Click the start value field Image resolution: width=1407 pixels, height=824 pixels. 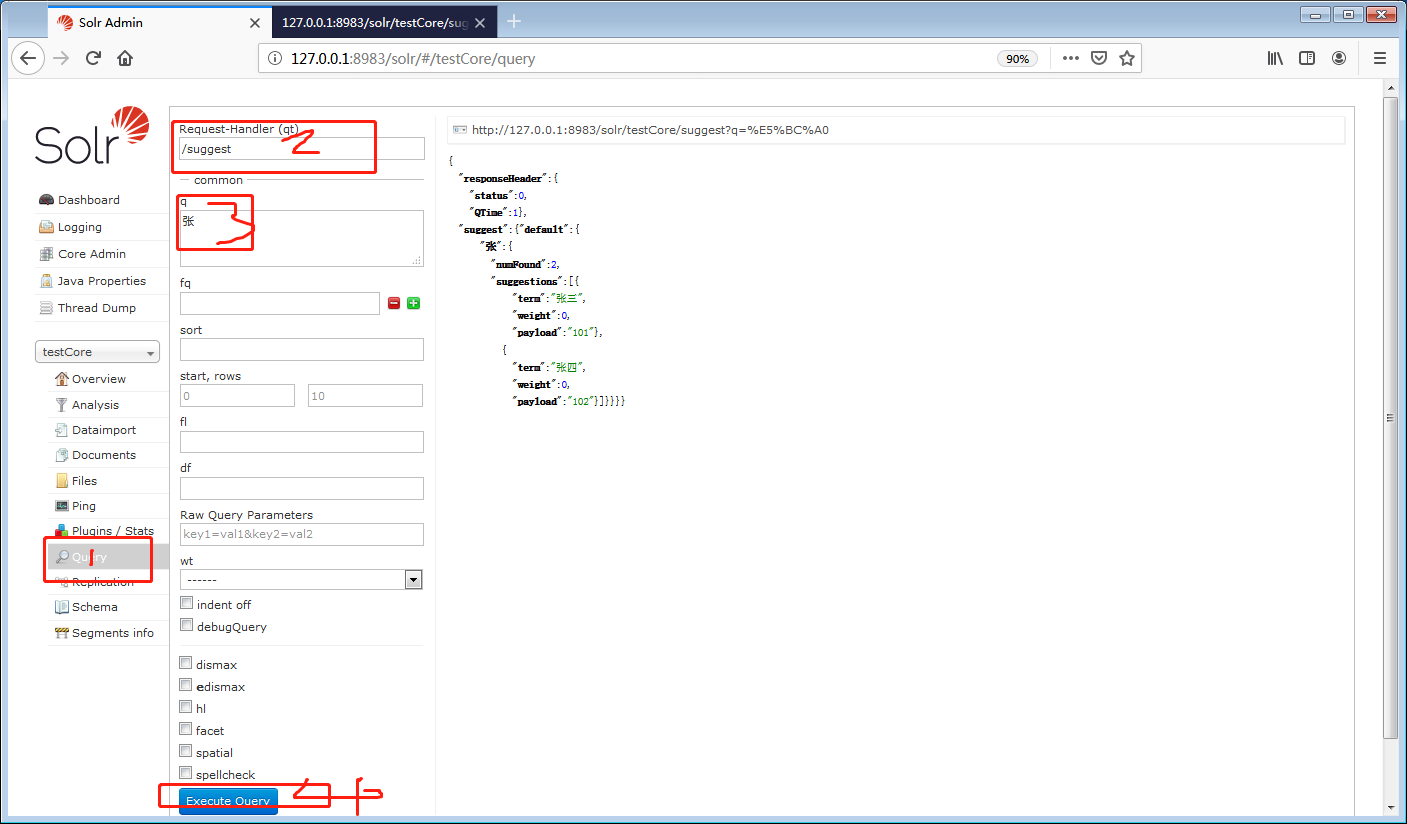tap(237, 396)
